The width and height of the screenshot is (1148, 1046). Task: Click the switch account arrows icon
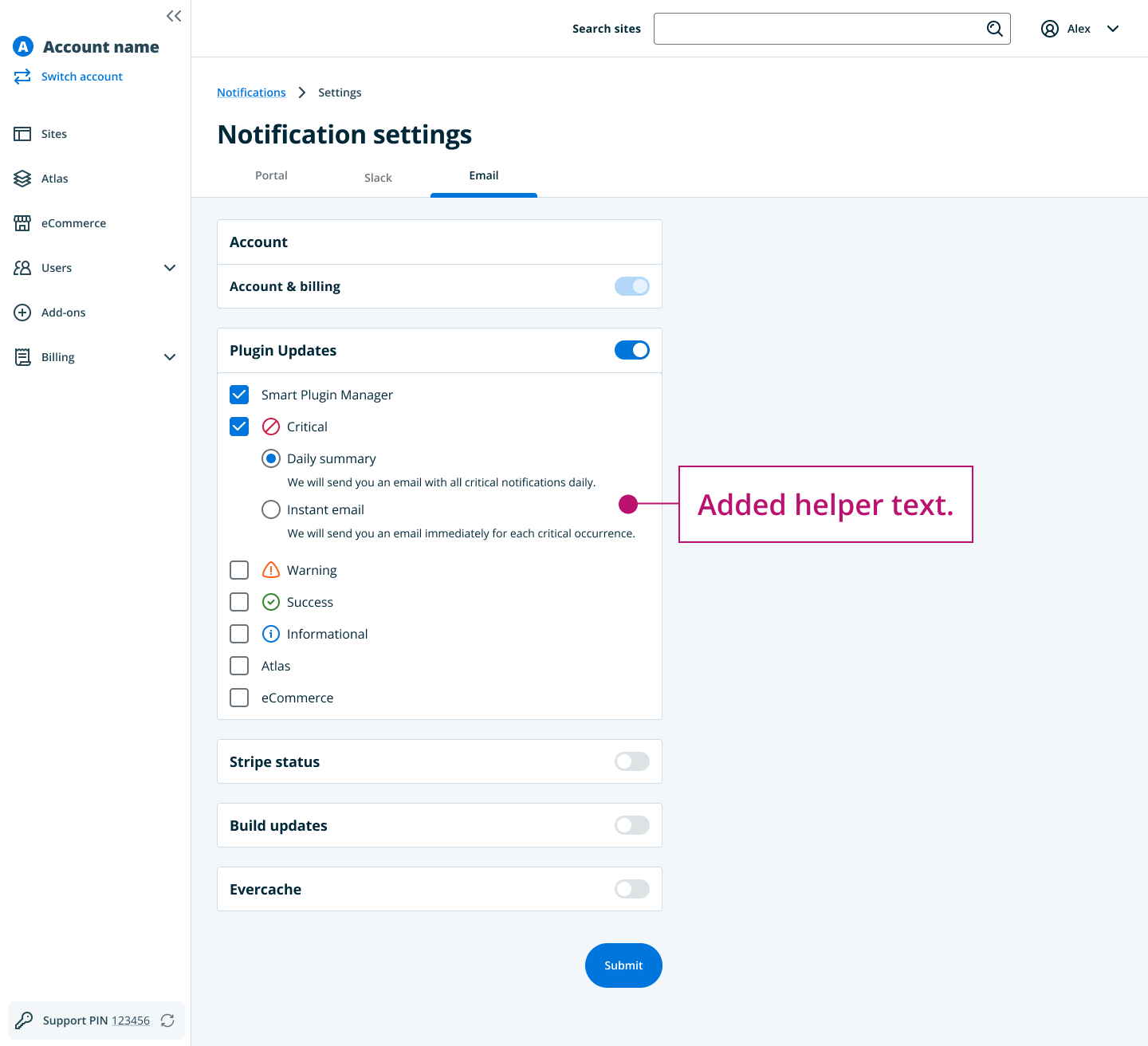tap(22, 77)
